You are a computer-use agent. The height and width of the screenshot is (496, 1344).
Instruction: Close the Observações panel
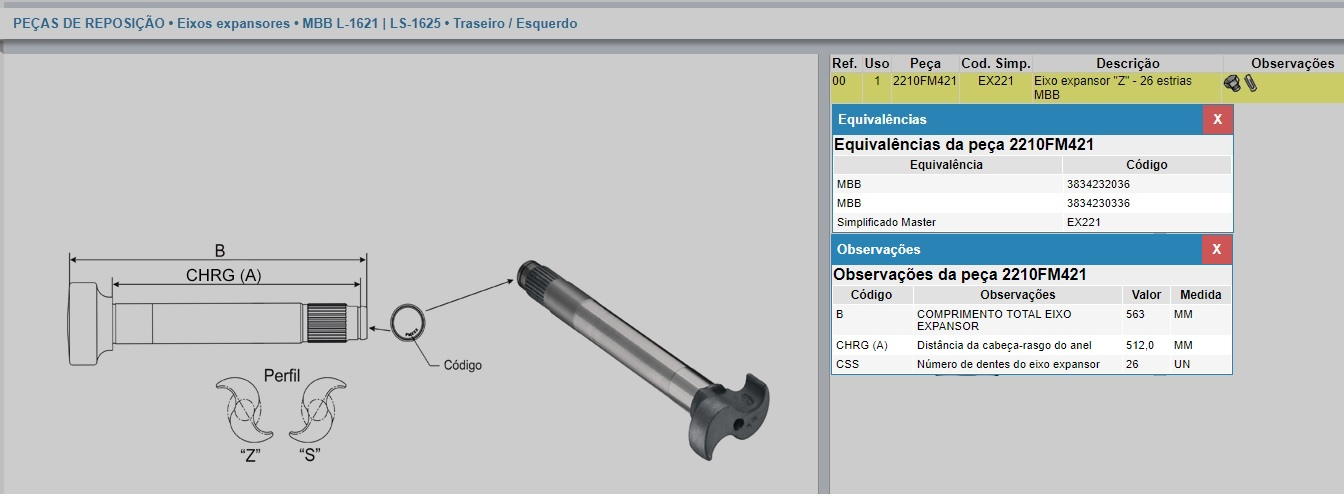1217,249
